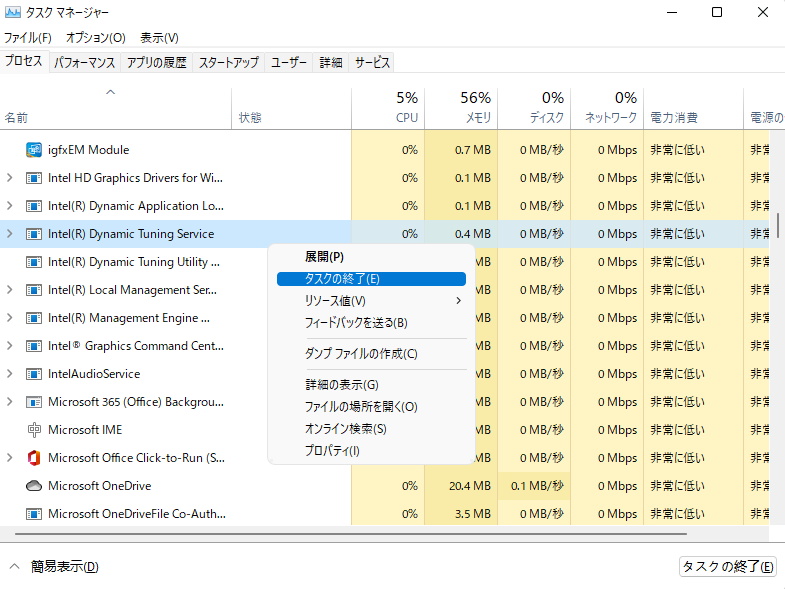The image size is (785, 589).
Task: Switch to the パフォーマンス tab
Action: click(85, 63)
